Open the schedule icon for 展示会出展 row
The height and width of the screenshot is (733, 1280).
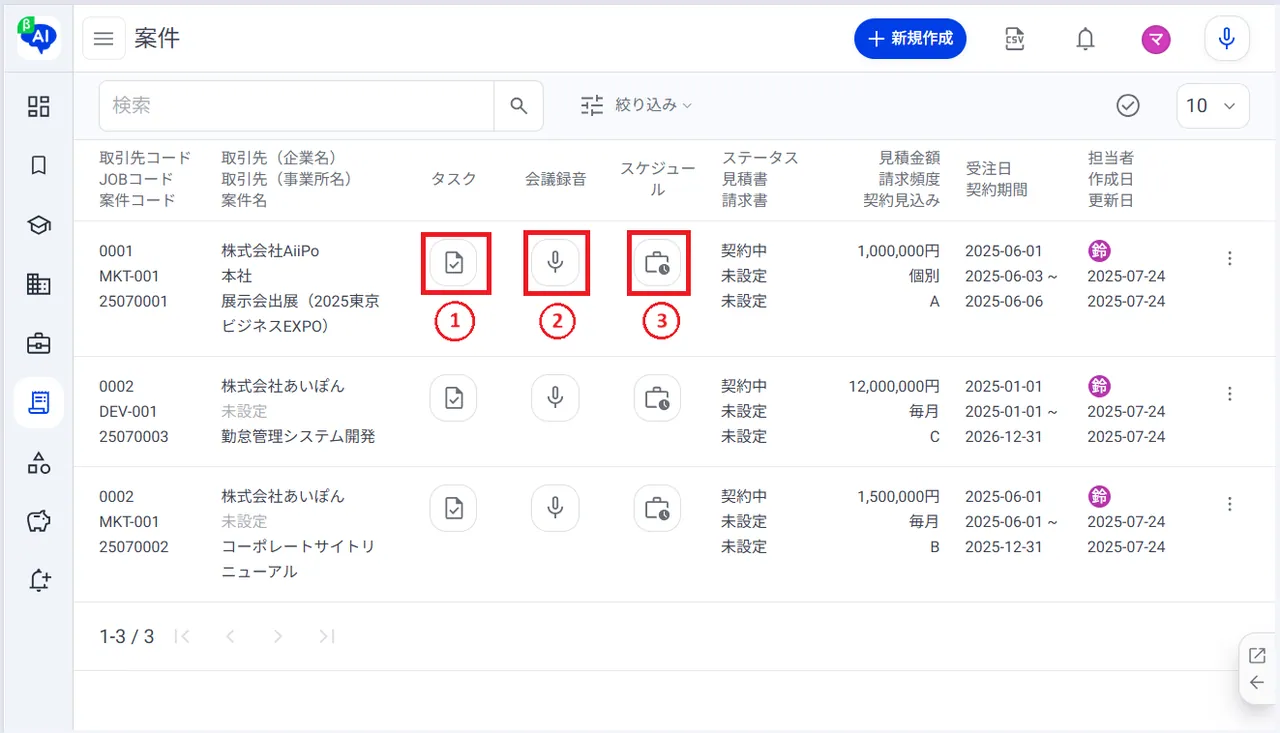click(658, 263)
